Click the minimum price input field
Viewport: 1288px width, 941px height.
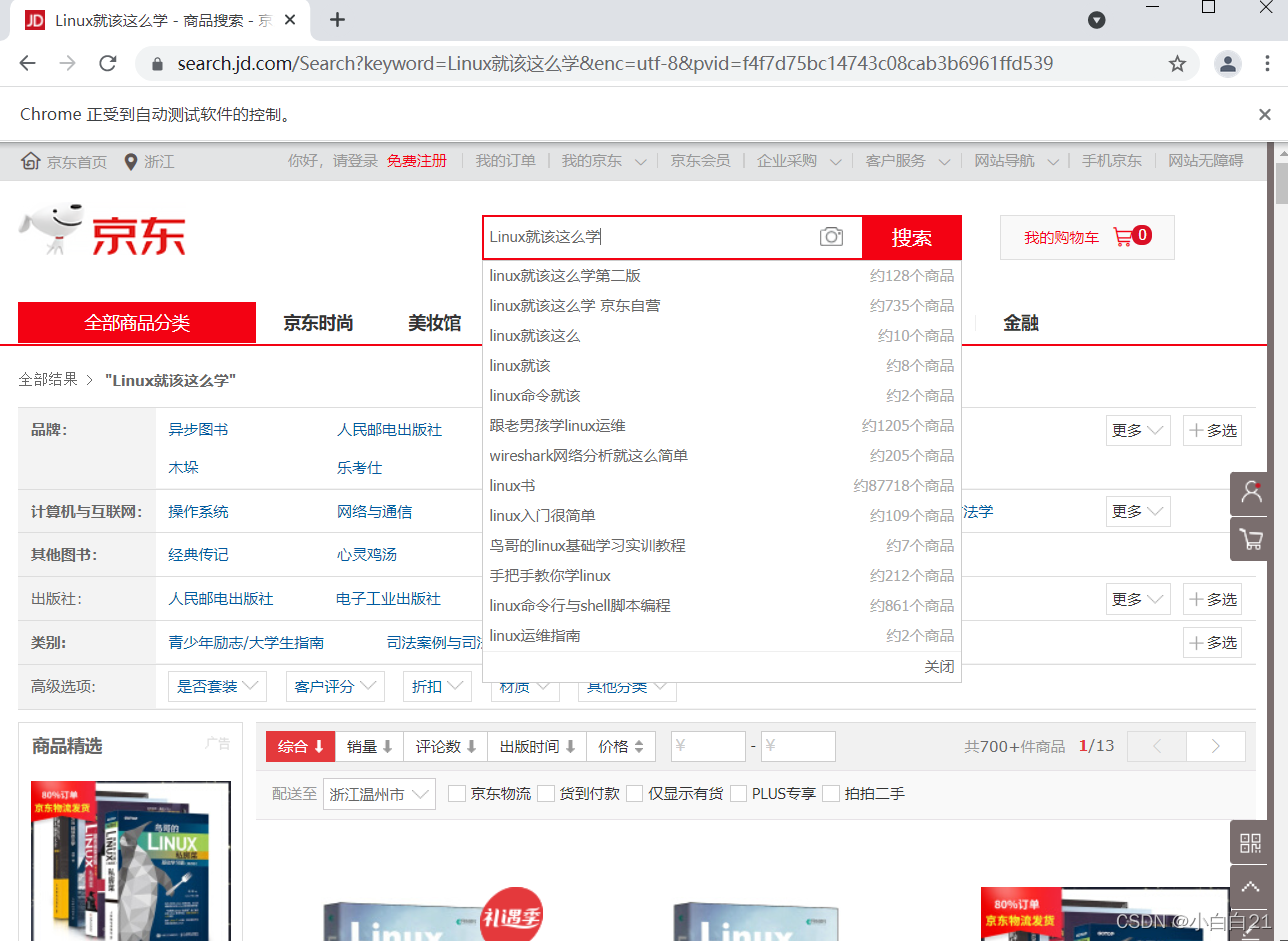point(708,746)
